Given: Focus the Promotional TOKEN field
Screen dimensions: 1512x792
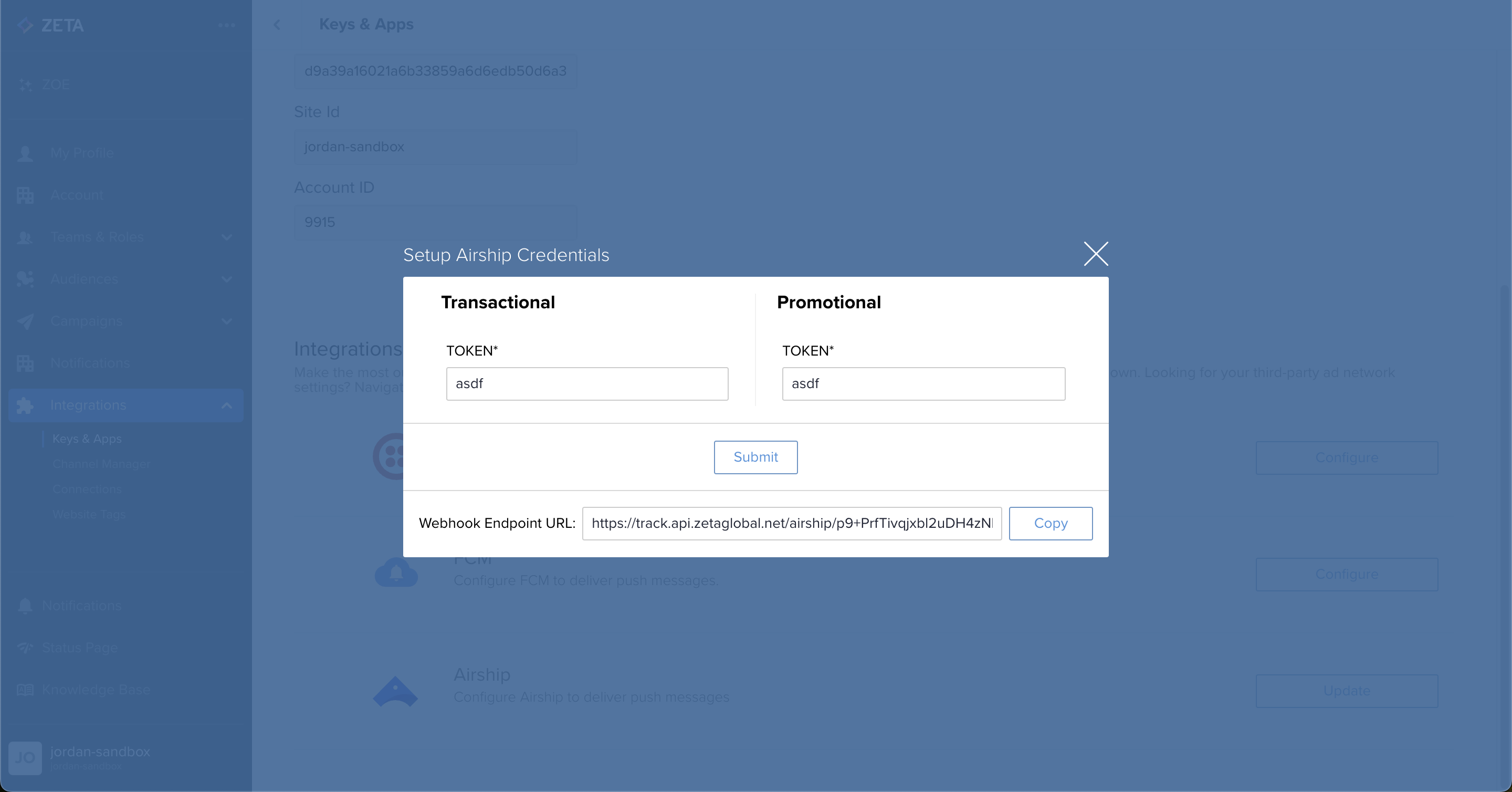Looking at the screenshot, I should 923,383.
